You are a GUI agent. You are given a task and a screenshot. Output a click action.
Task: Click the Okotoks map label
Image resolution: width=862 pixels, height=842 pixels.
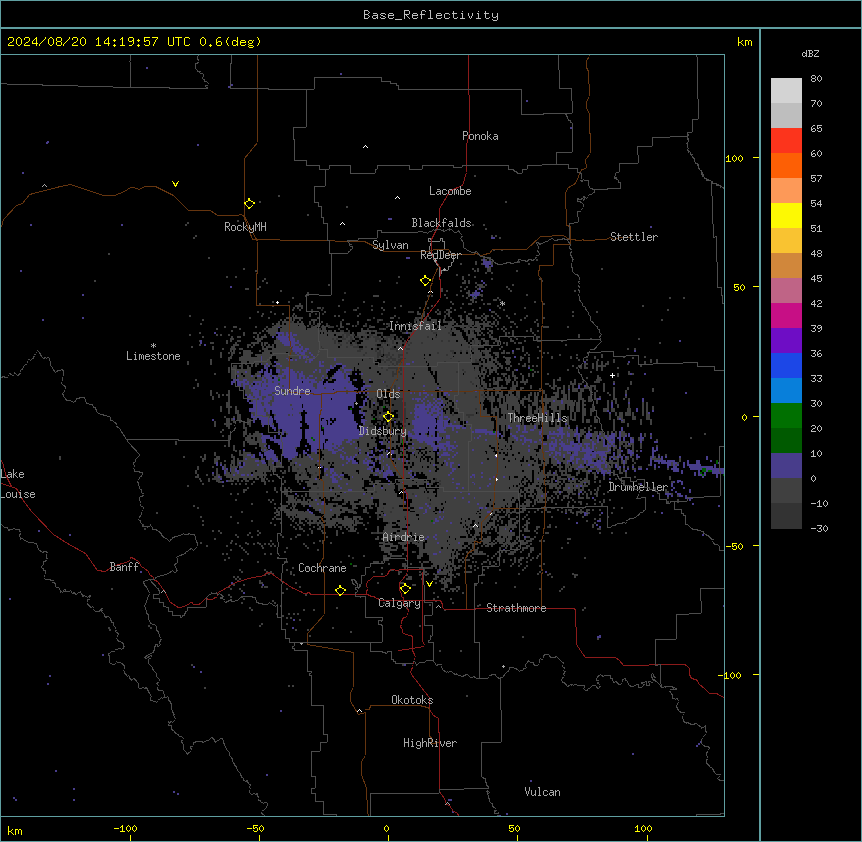click(412, 700)
